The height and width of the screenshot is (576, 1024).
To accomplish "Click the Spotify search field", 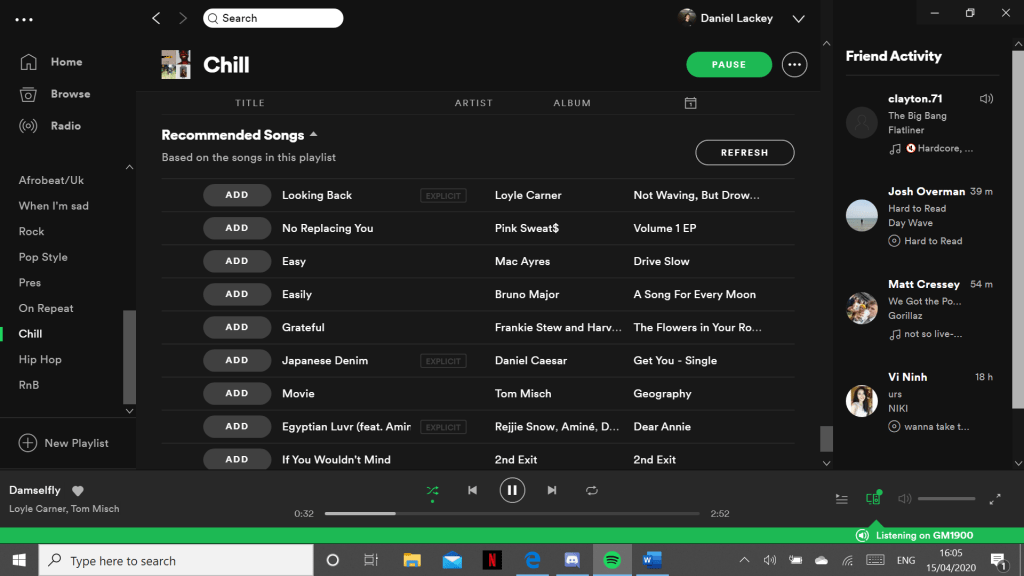I will [273, 18].
